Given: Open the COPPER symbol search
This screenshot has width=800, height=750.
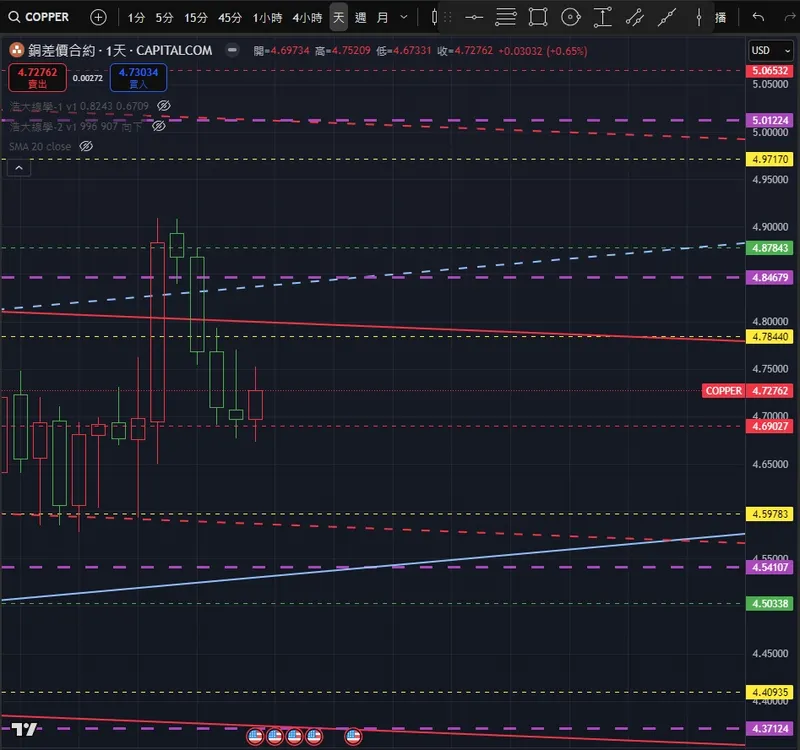Looking at the screenshot, I should tap(39, 17).
